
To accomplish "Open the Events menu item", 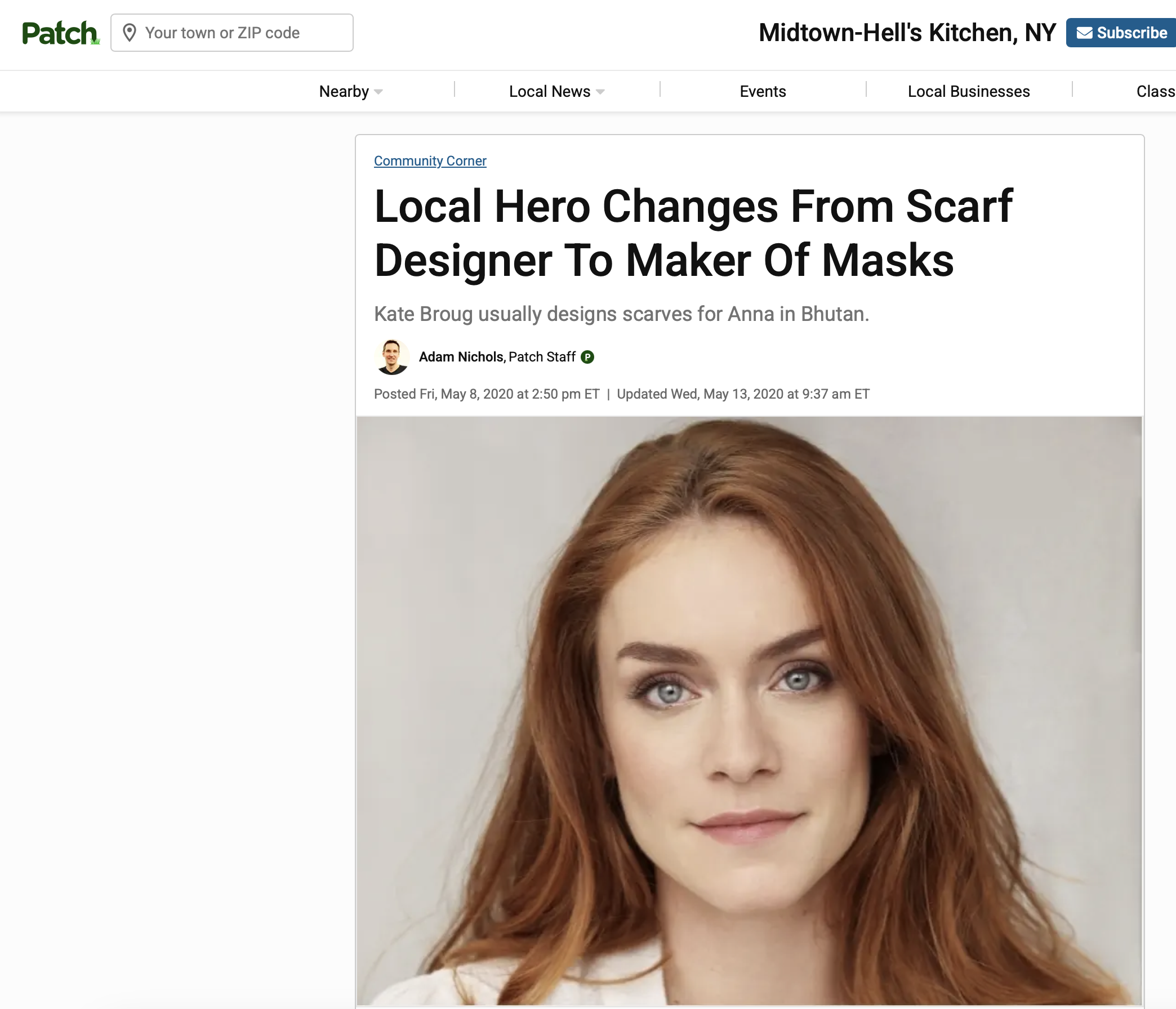I will point(762,91).
